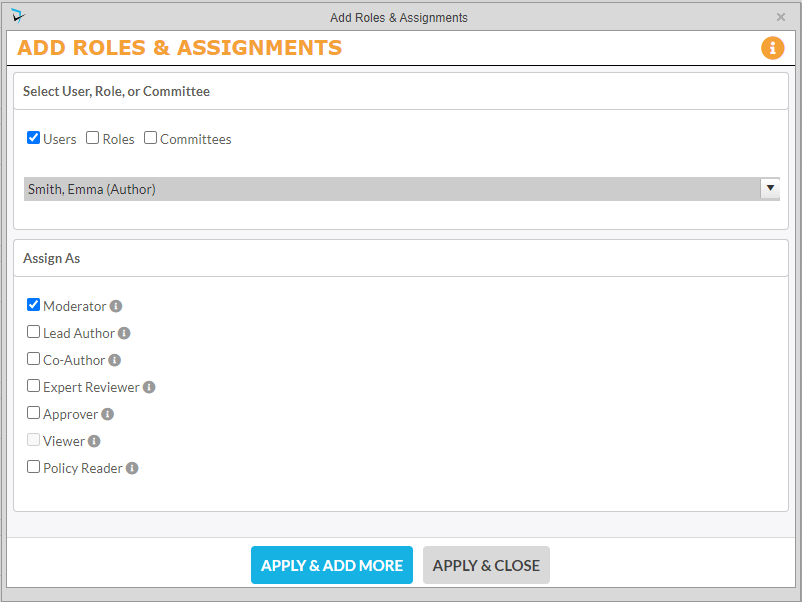802x602 pixels.
Task: Enable the Roles checkbox
Action: 93,138
